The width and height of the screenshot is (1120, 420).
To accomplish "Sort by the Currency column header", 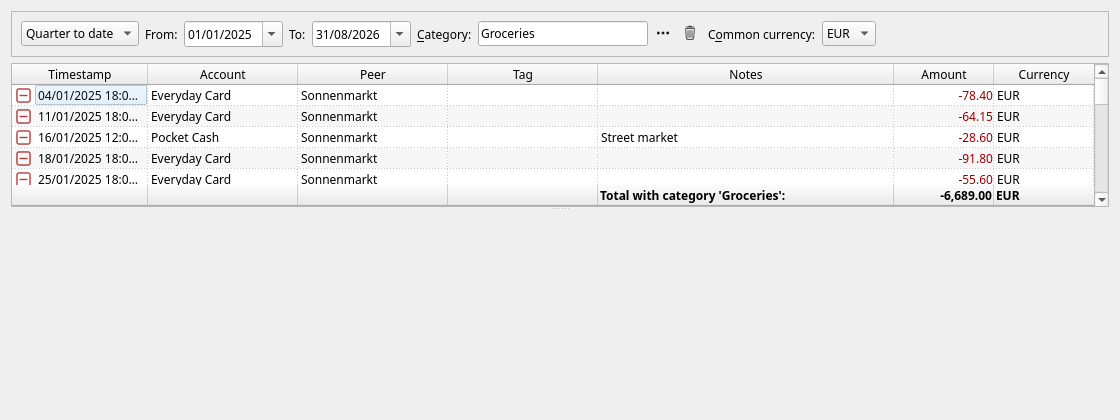I will pyautogui.click(x=1044, y=74).
